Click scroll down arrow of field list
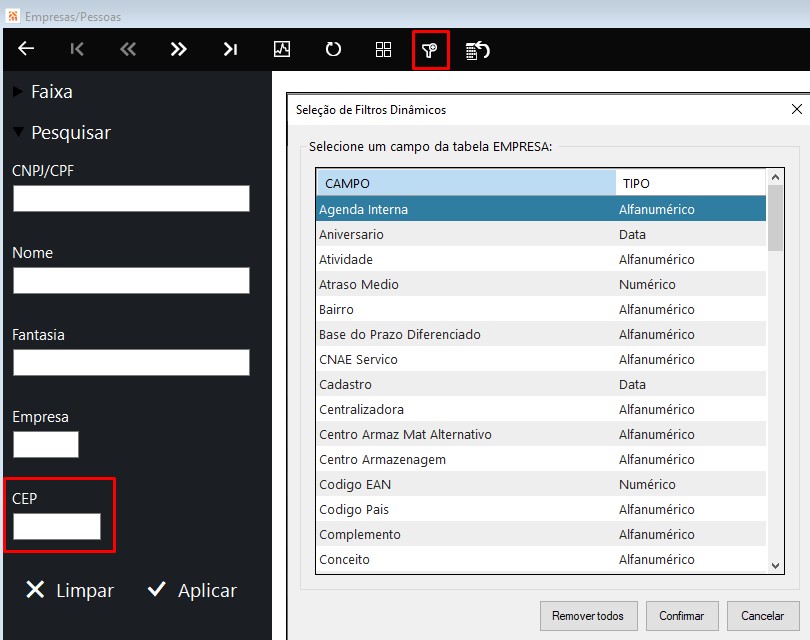The image size is (810, 640). [x=775, y=566]
